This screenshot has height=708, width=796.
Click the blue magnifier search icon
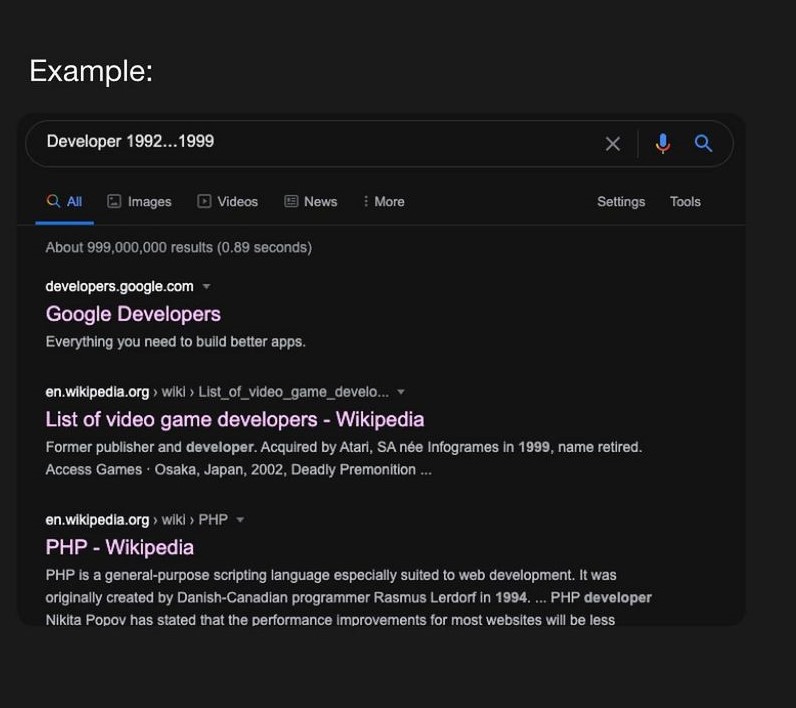click(703, 144)
